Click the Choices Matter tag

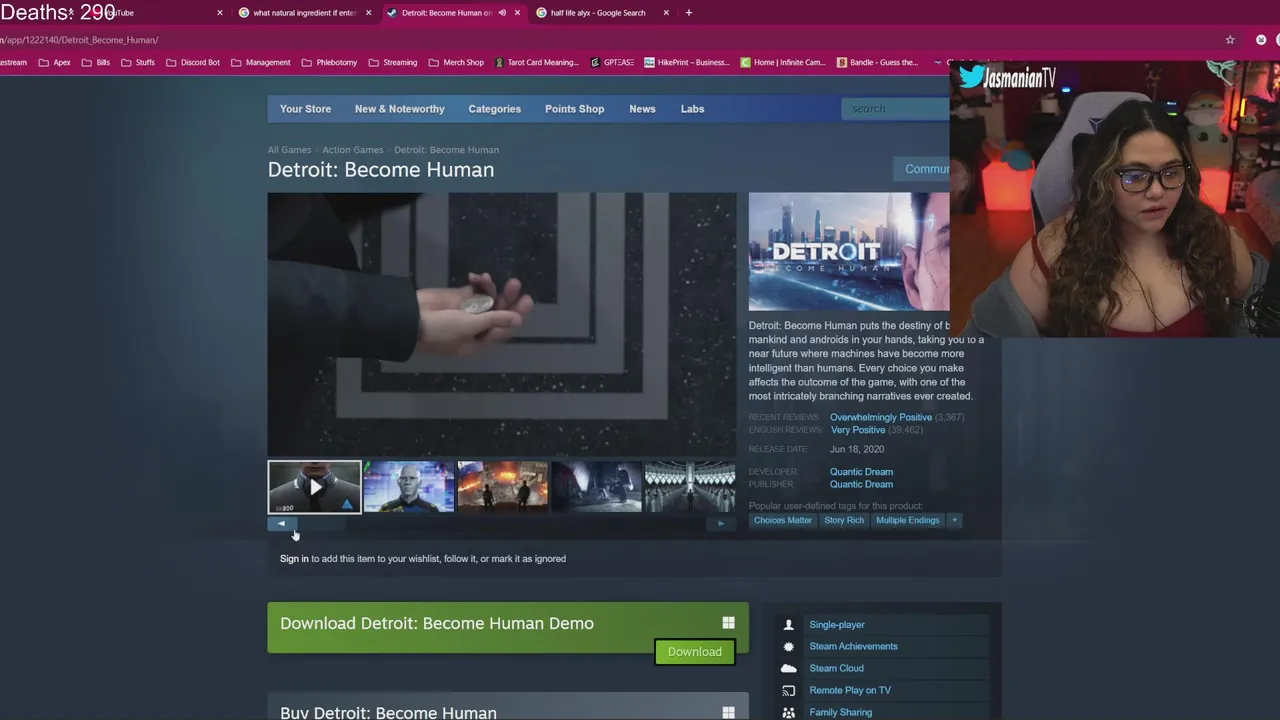click(783, 520)
